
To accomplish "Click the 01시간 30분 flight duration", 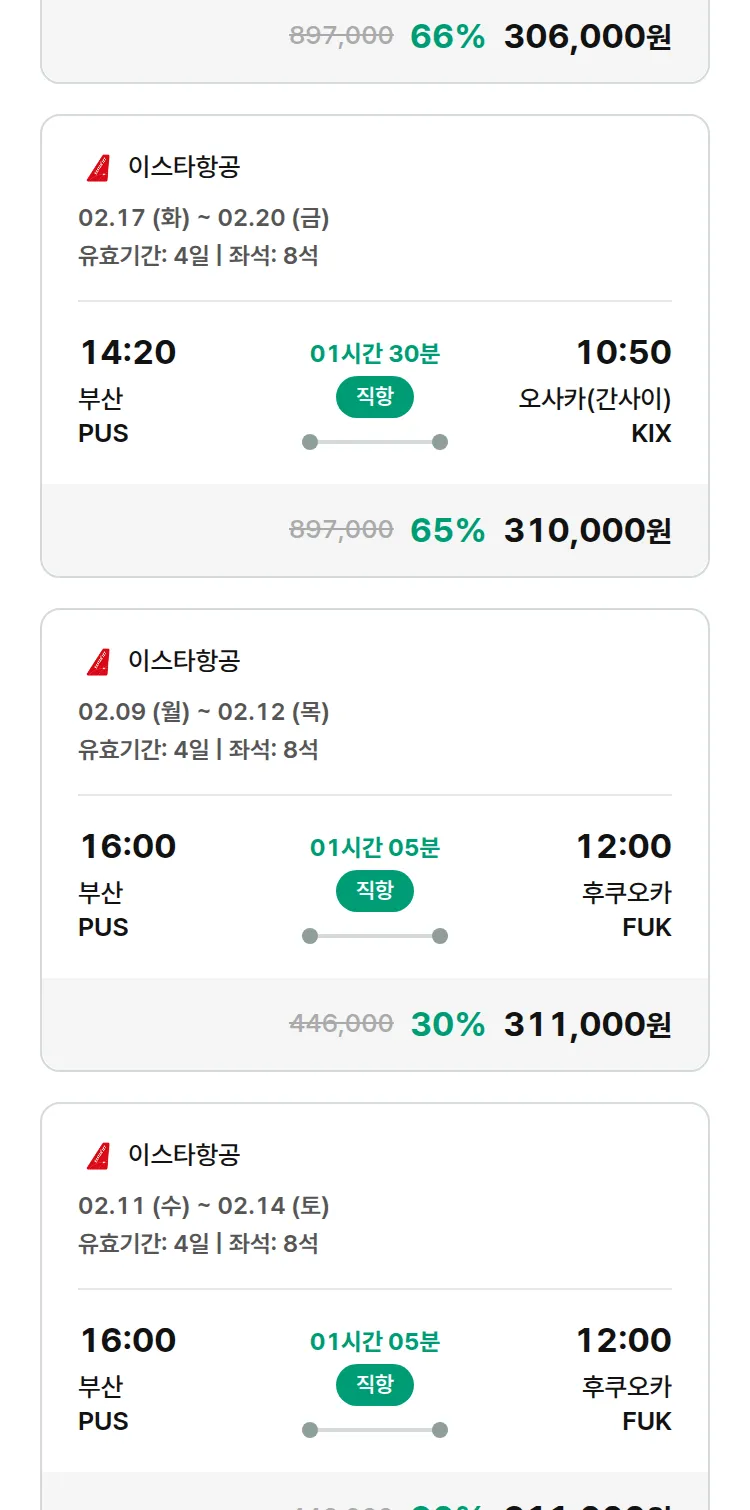I will coord(374,353).
